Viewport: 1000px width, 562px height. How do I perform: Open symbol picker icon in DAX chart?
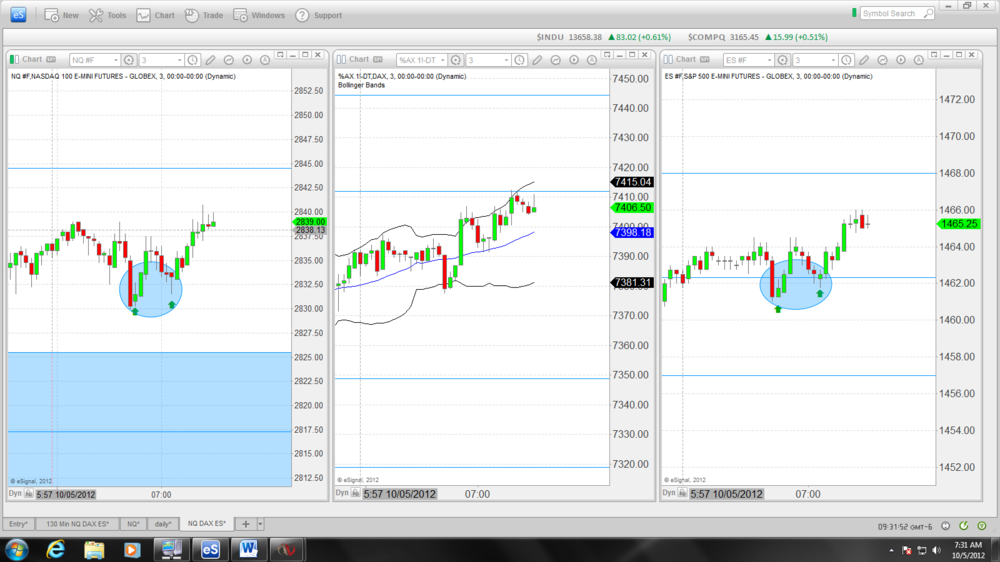coord(456,60)
